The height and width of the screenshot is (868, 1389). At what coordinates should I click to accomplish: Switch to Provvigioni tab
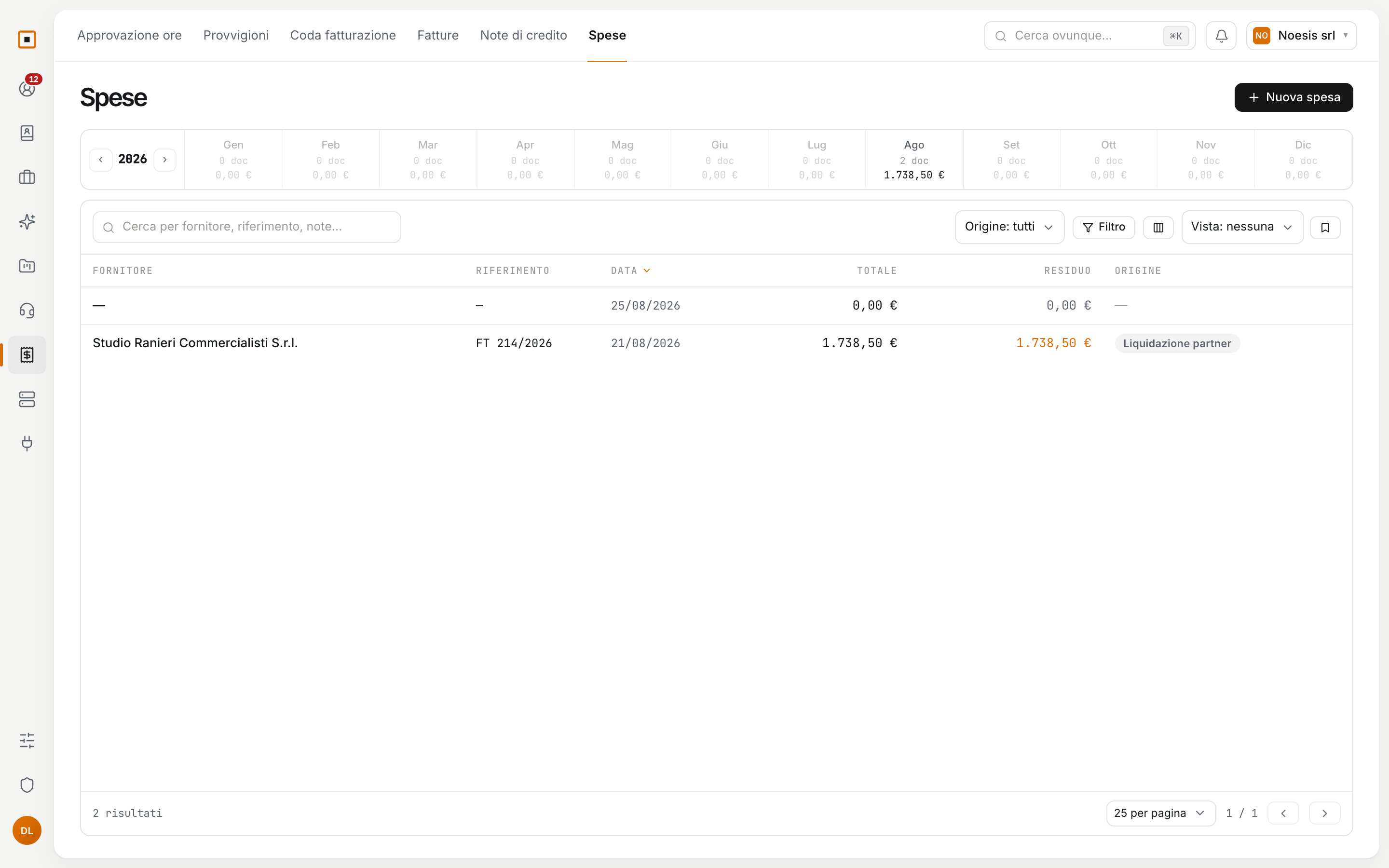236,36
